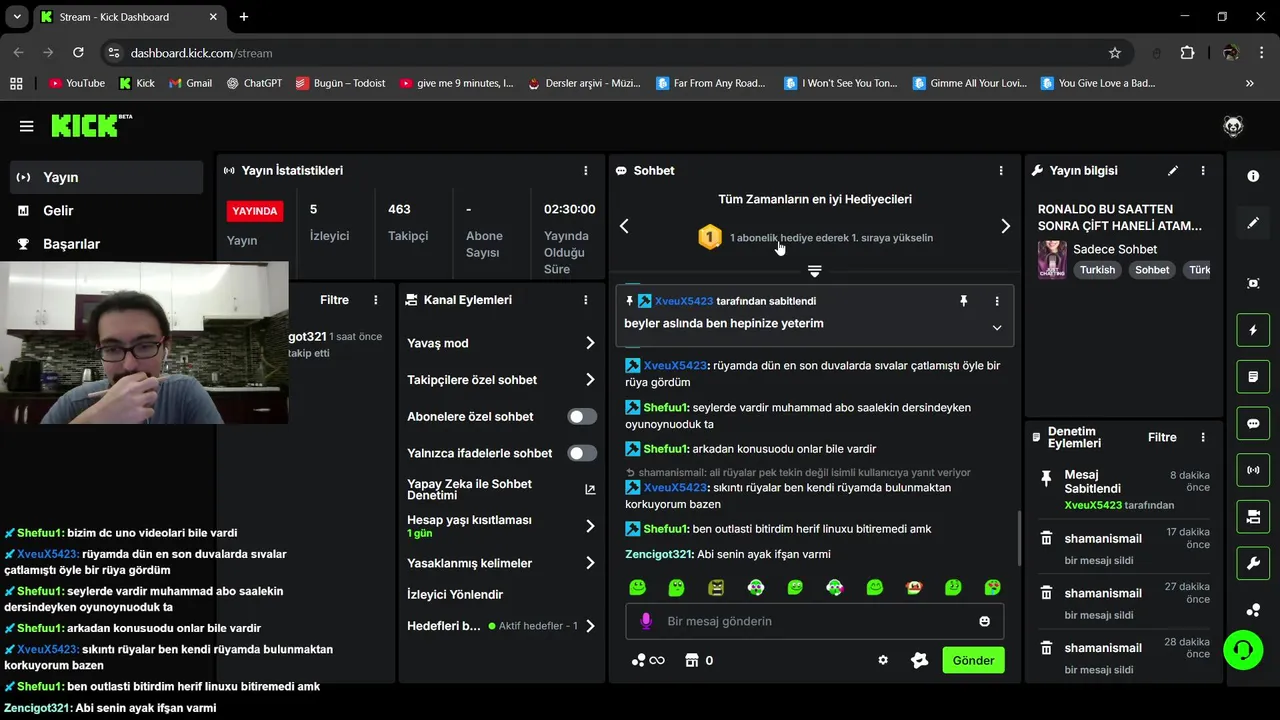Open the pinned message three-dot options
Image resolution: width=1280 pixels, height=720 pixels.
pyautogui.click(x=997, y=301)
